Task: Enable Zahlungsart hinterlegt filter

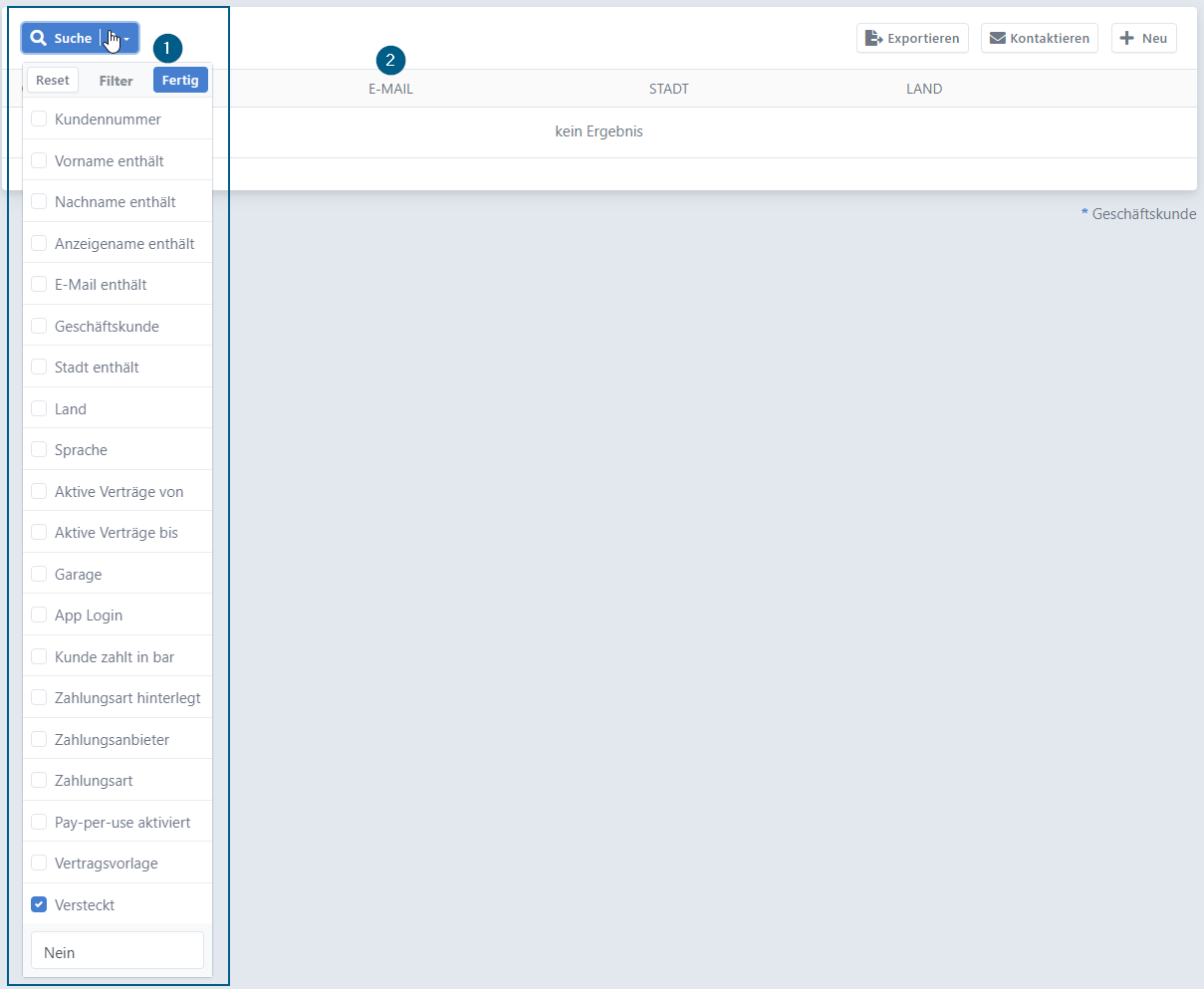Action: pyautogui.click(x=39, y=697)
